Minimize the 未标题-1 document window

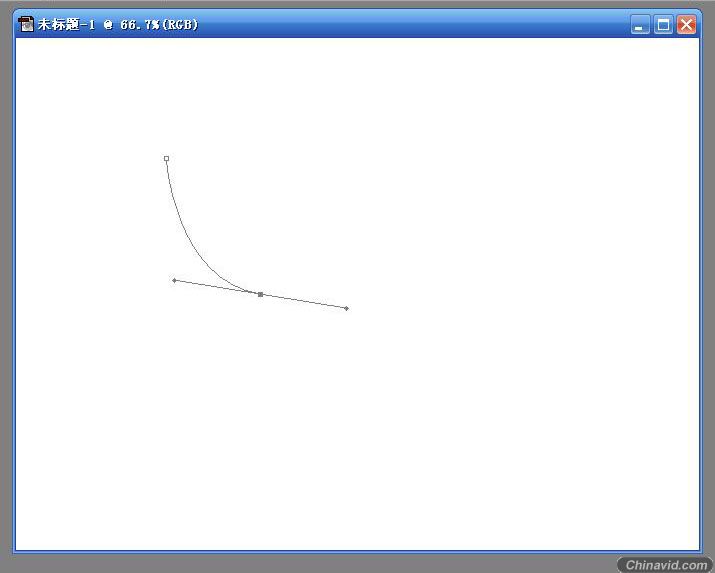640,25
